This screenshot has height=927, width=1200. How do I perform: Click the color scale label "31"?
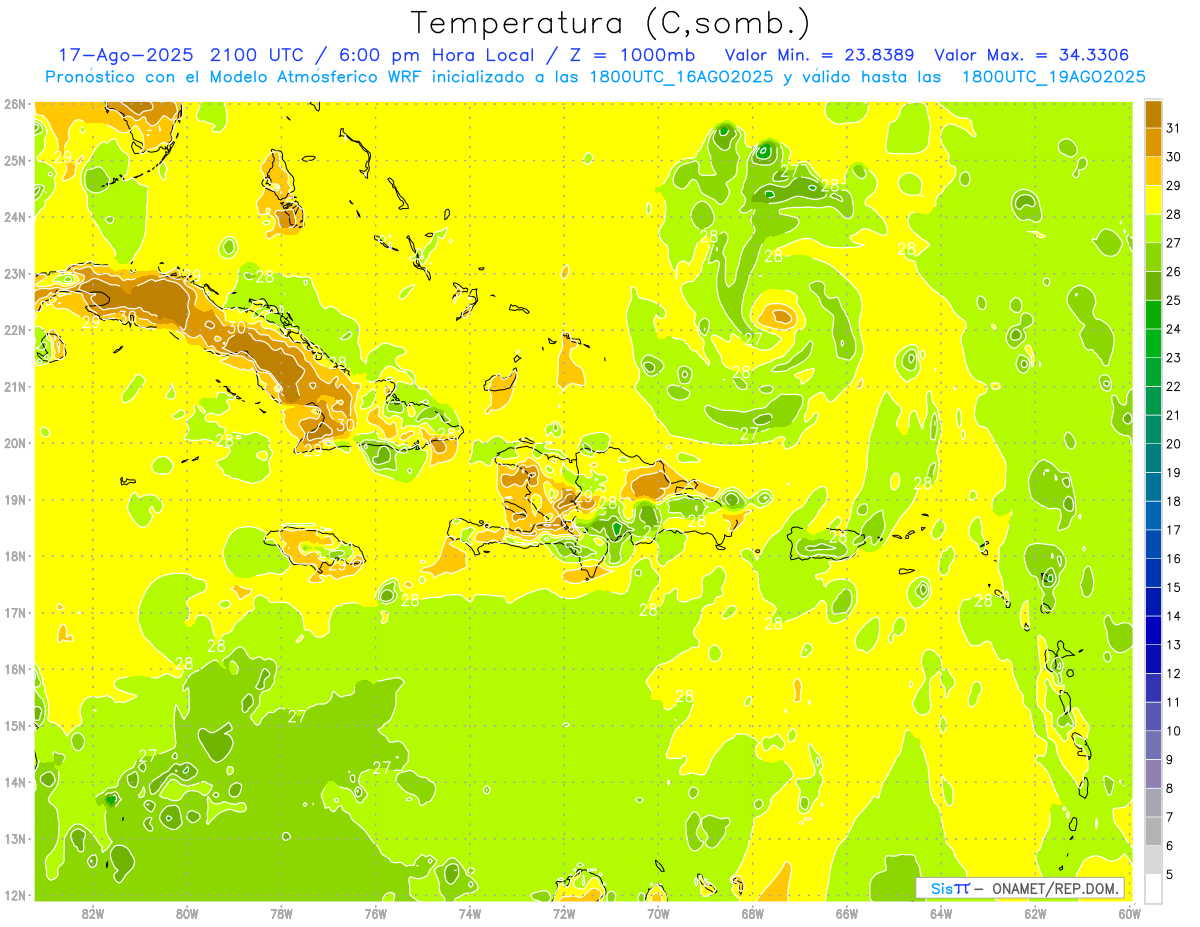[1174, 128]
